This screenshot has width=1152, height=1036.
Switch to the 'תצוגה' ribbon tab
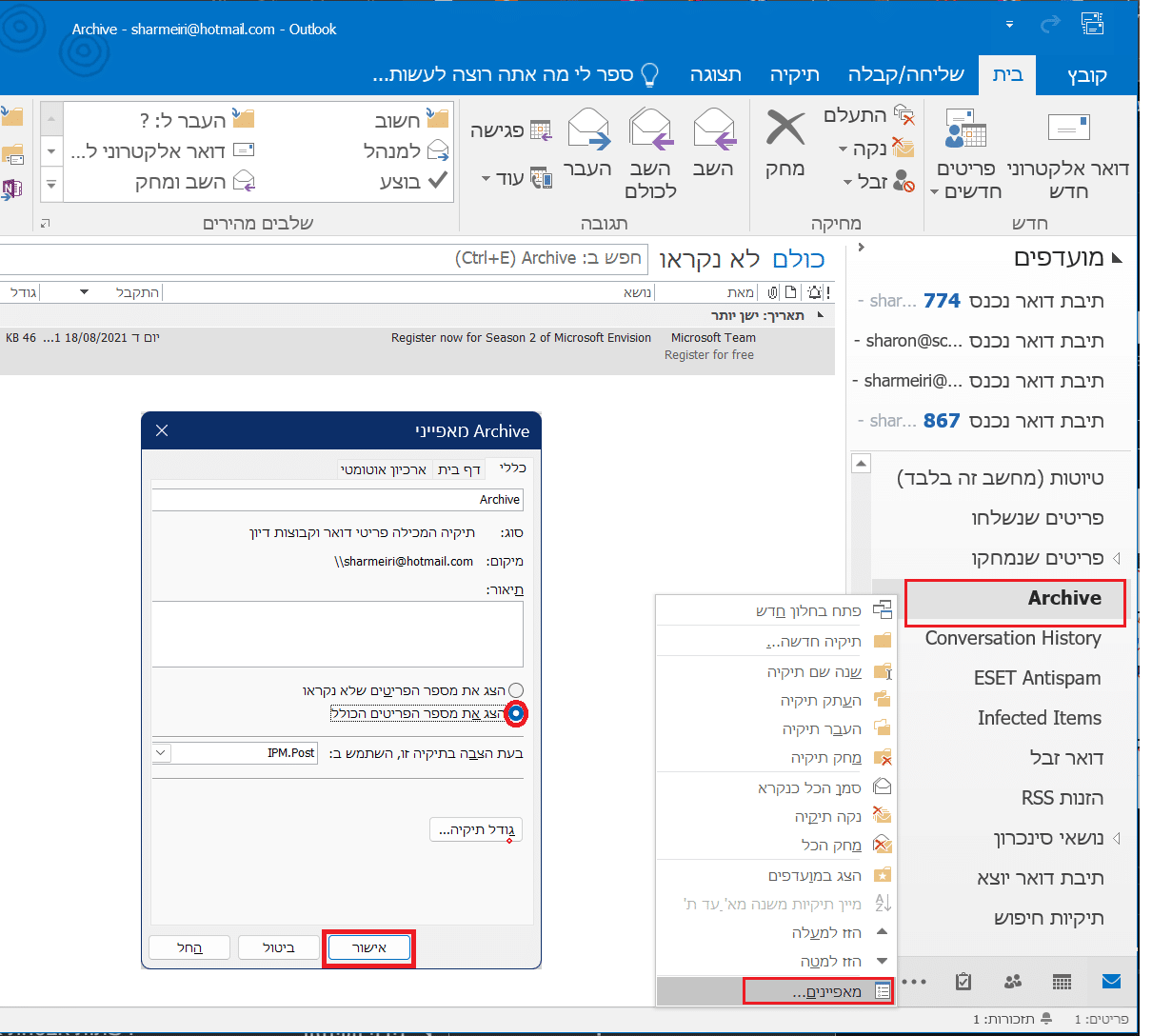point(716,75)
